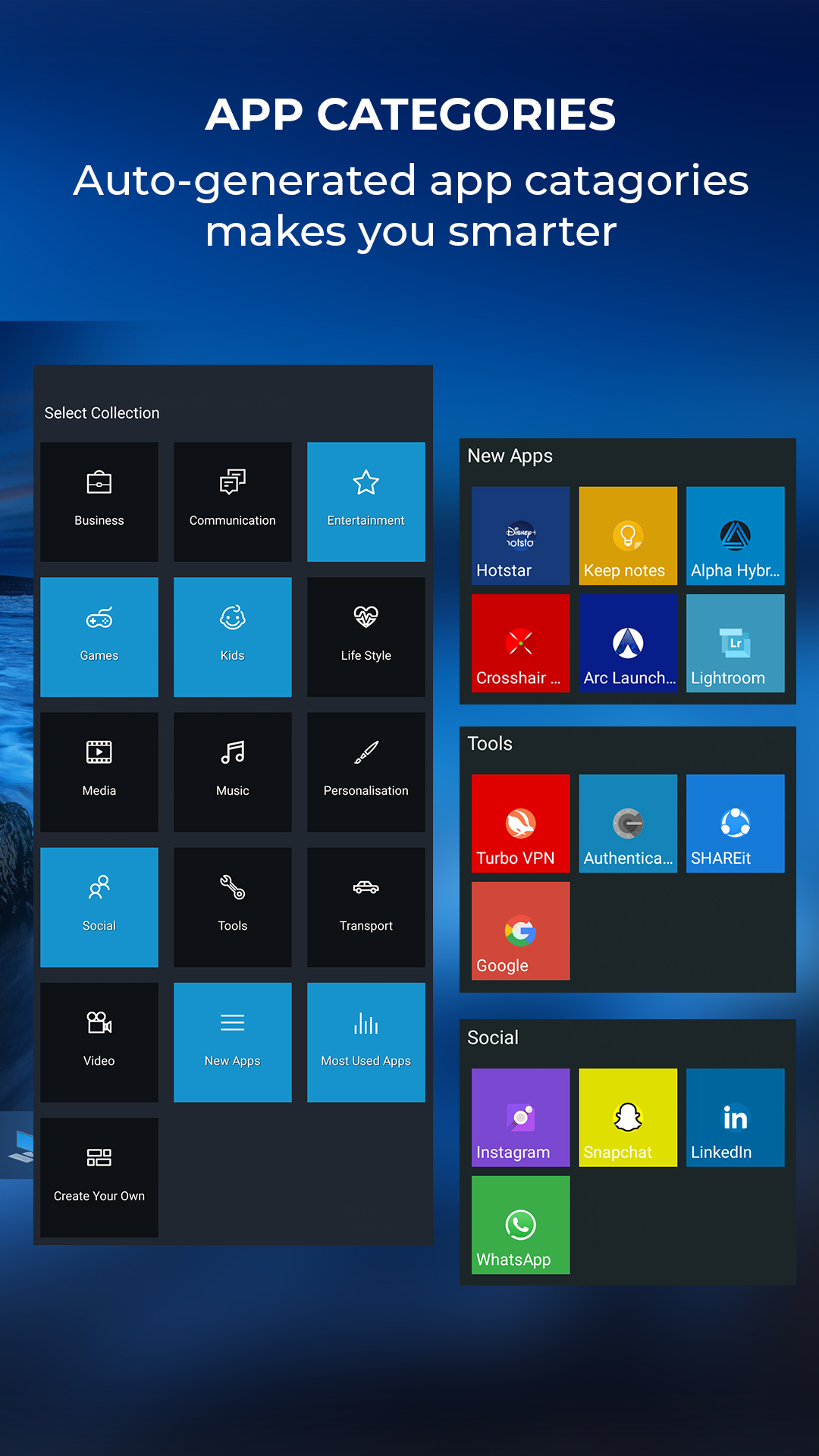Open the Hotstar app tile
This screenshot has height=1456, width=819.
(520, 535)
